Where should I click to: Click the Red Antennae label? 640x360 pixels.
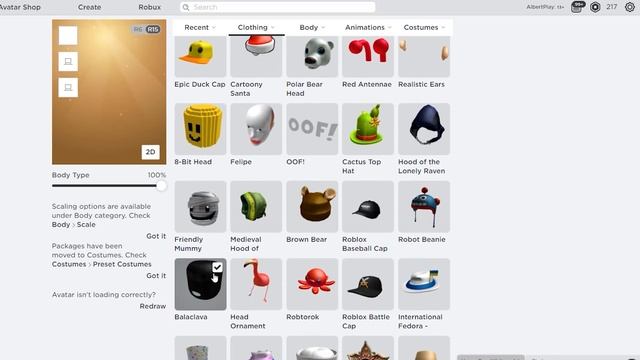click(x=367, y=84)
